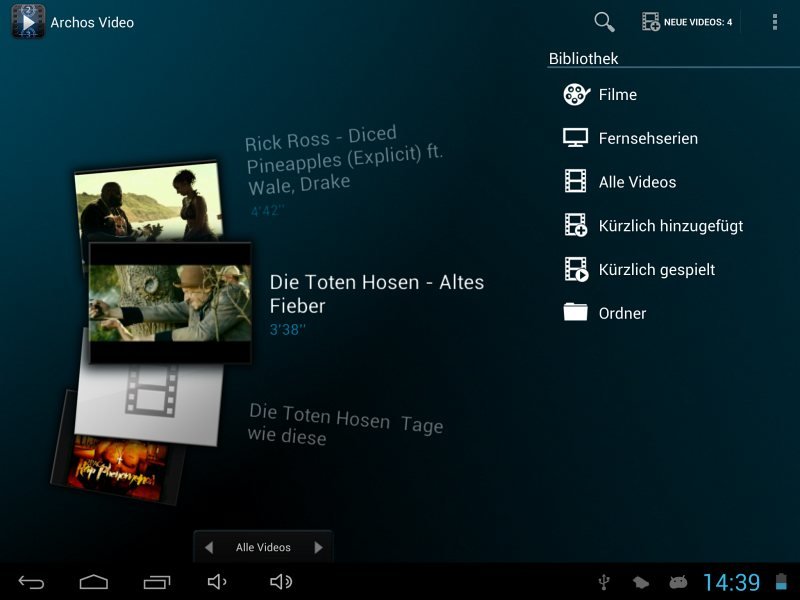Select the Die Toten Hosen Tage wie diese title

345,424
